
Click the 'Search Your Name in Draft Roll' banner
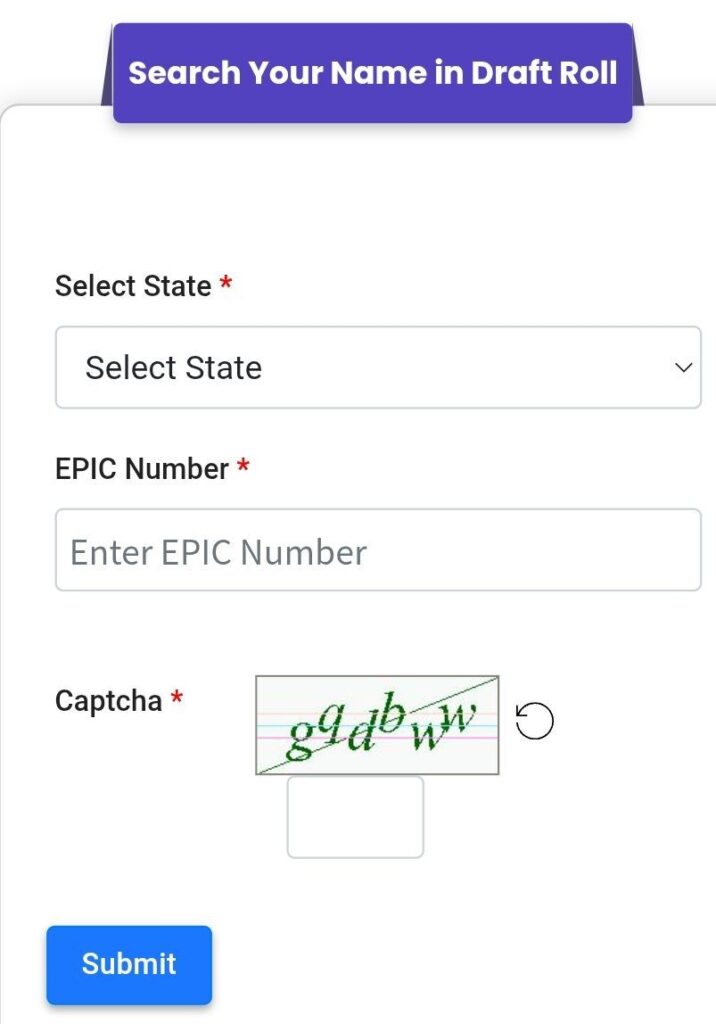point(372,73)
